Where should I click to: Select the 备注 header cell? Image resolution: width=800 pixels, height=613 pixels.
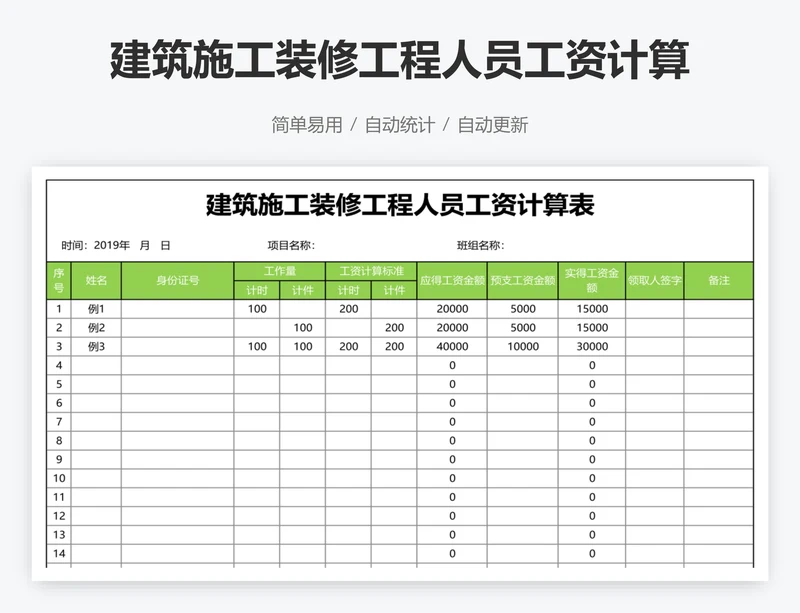coord(719,281)
